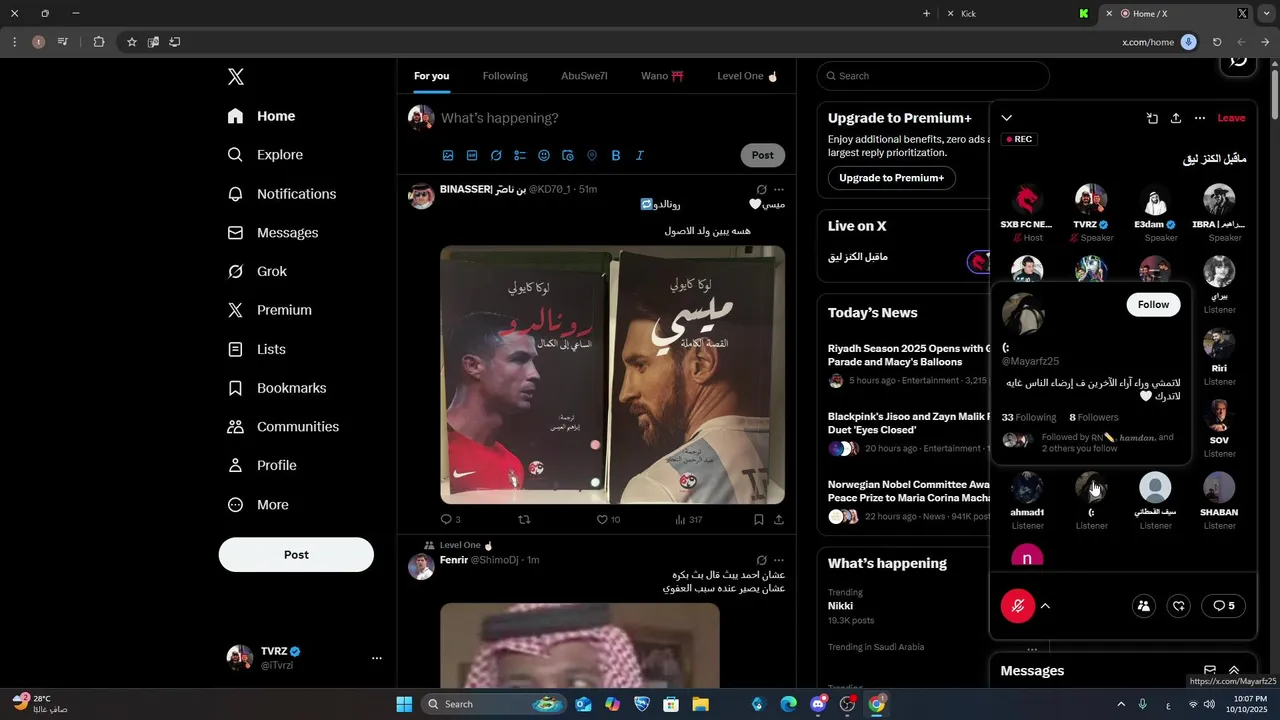Expand the Messages drawer
Viewport: 1280px width, 720px height.
click(x=1234, y=671)
